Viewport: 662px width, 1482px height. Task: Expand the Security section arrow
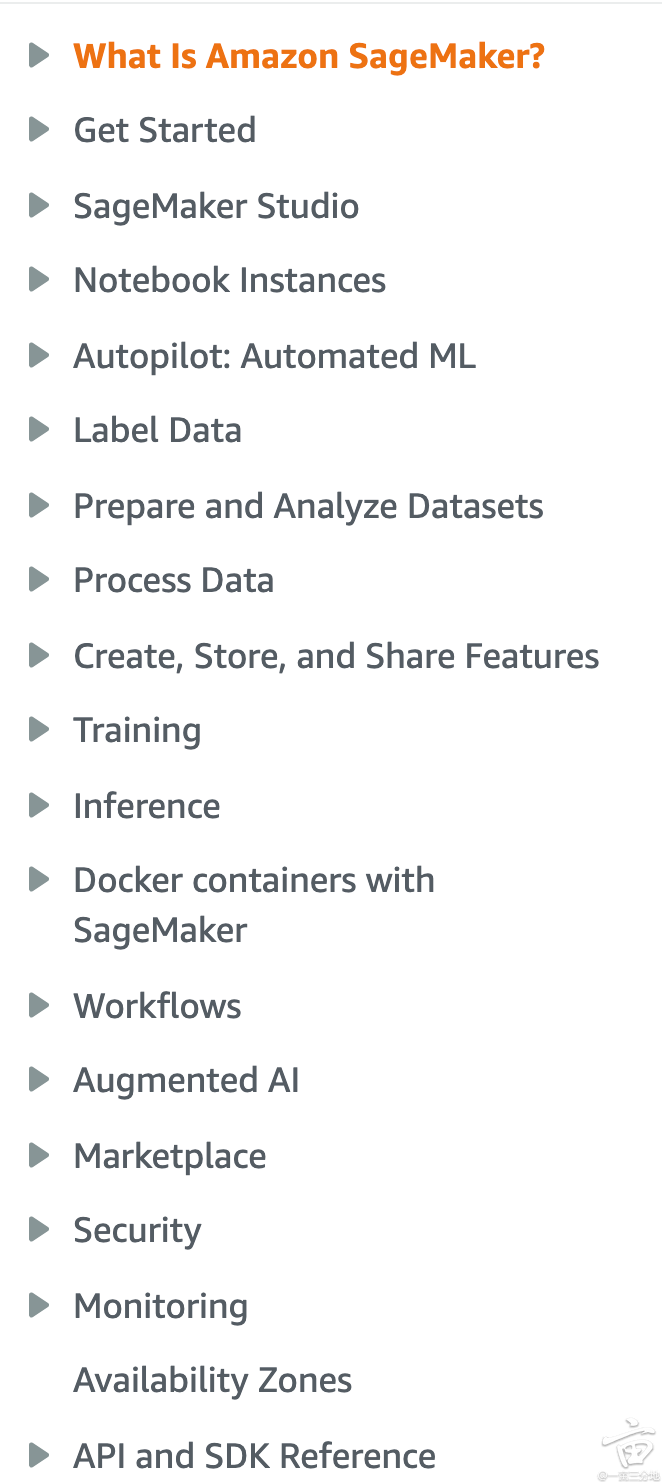pos(39,1230)
